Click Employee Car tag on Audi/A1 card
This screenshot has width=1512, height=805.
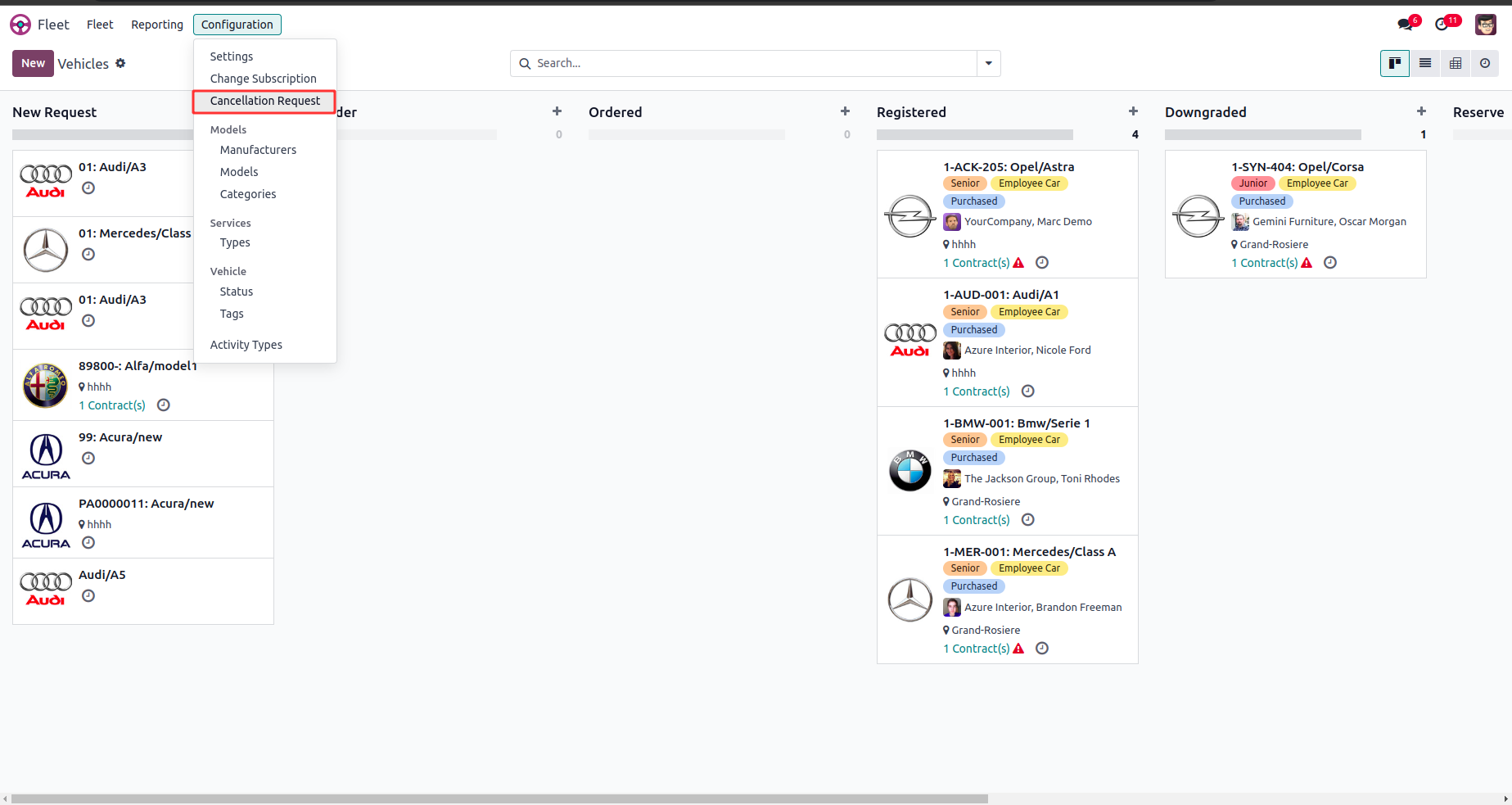coord(1029,312)
